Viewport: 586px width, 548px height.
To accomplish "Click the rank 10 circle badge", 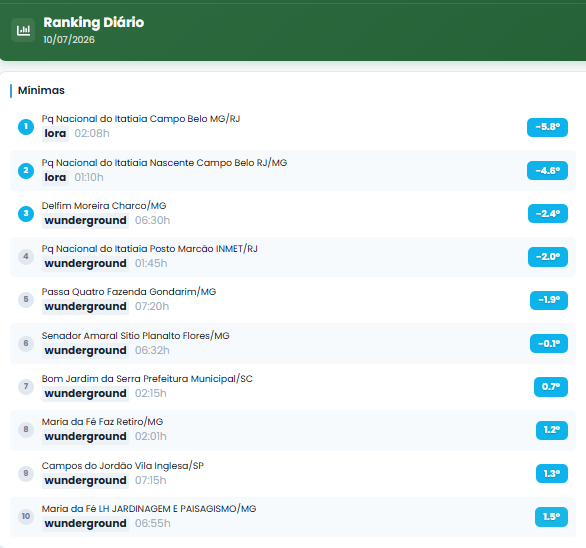I will (x=26, y=517).
